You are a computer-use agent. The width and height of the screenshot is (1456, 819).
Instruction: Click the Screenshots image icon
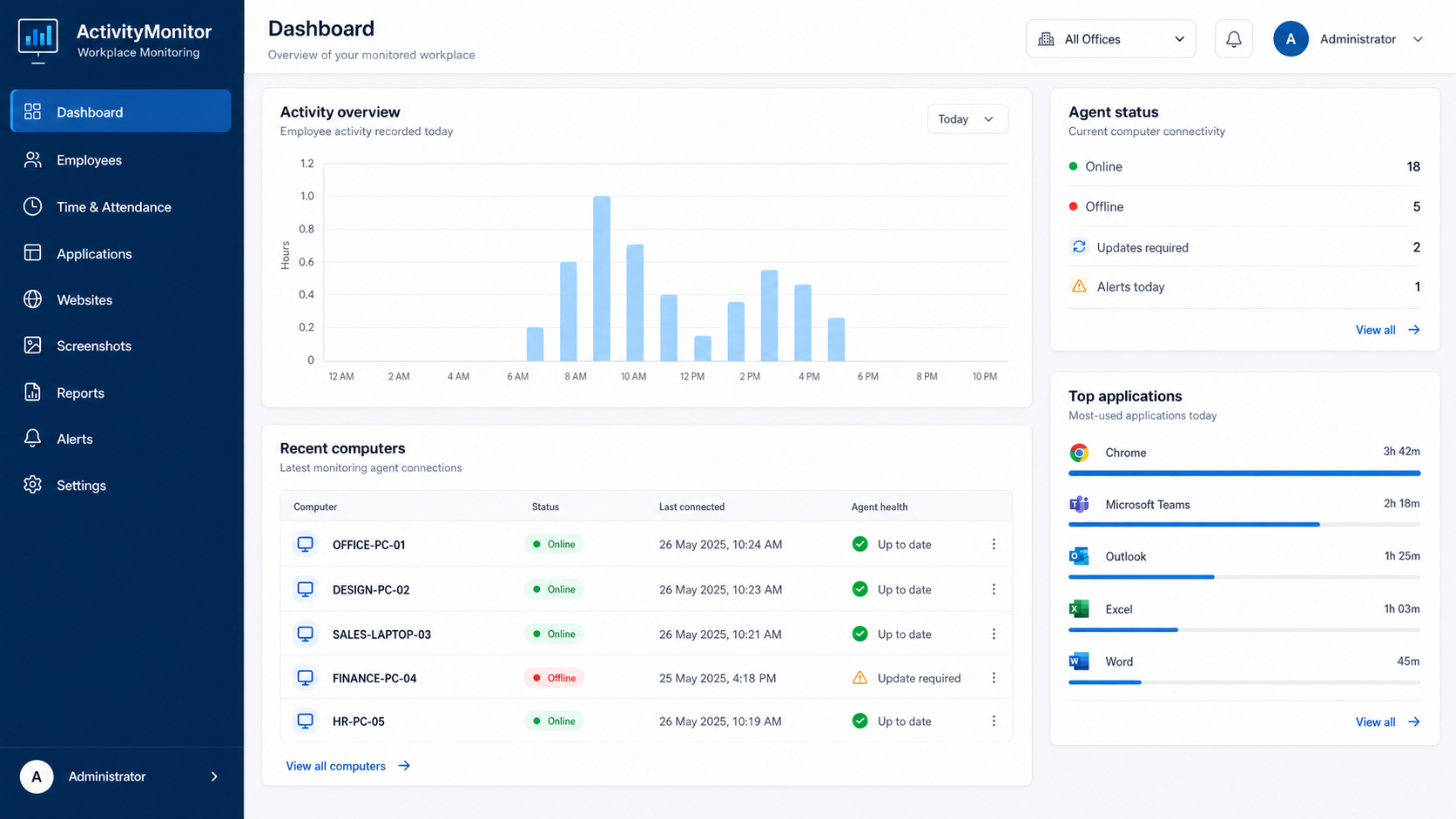33,346
